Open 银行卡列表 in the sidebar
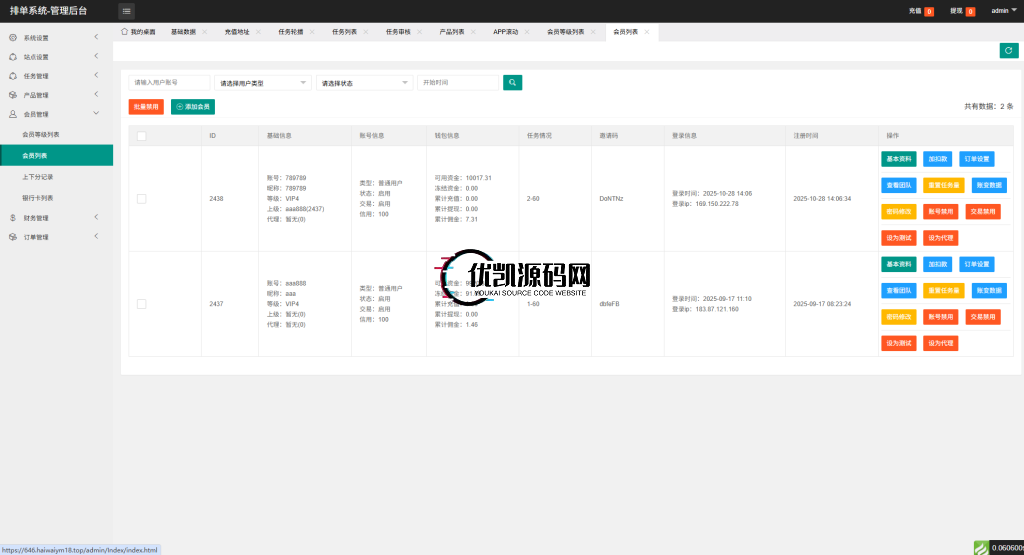The width and height of the screenshot is (1024, 555). [x=38, y=198]
